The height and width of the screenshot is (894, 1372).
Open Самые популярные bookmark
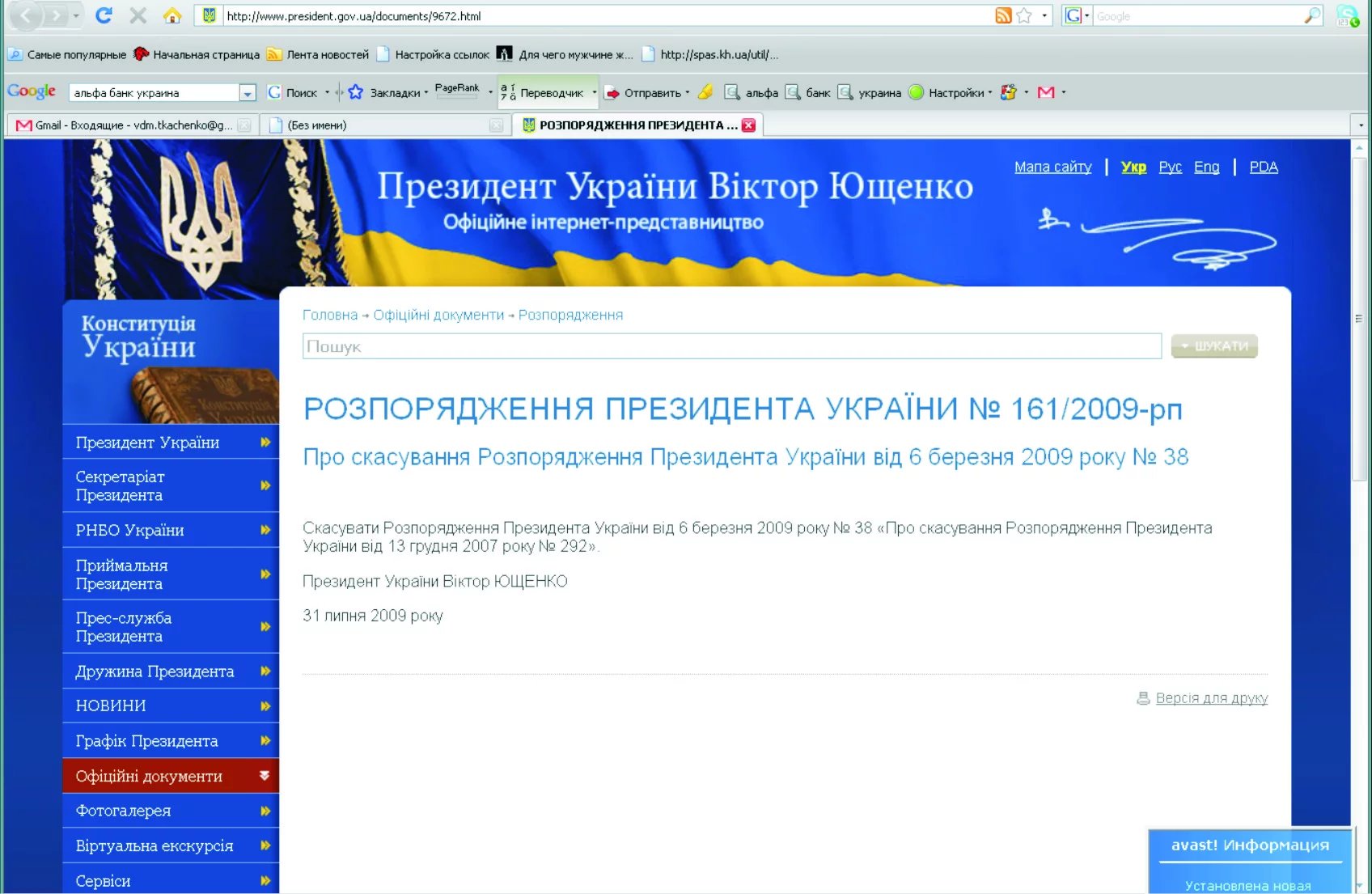pyautogui.click(x=68, y=54)
